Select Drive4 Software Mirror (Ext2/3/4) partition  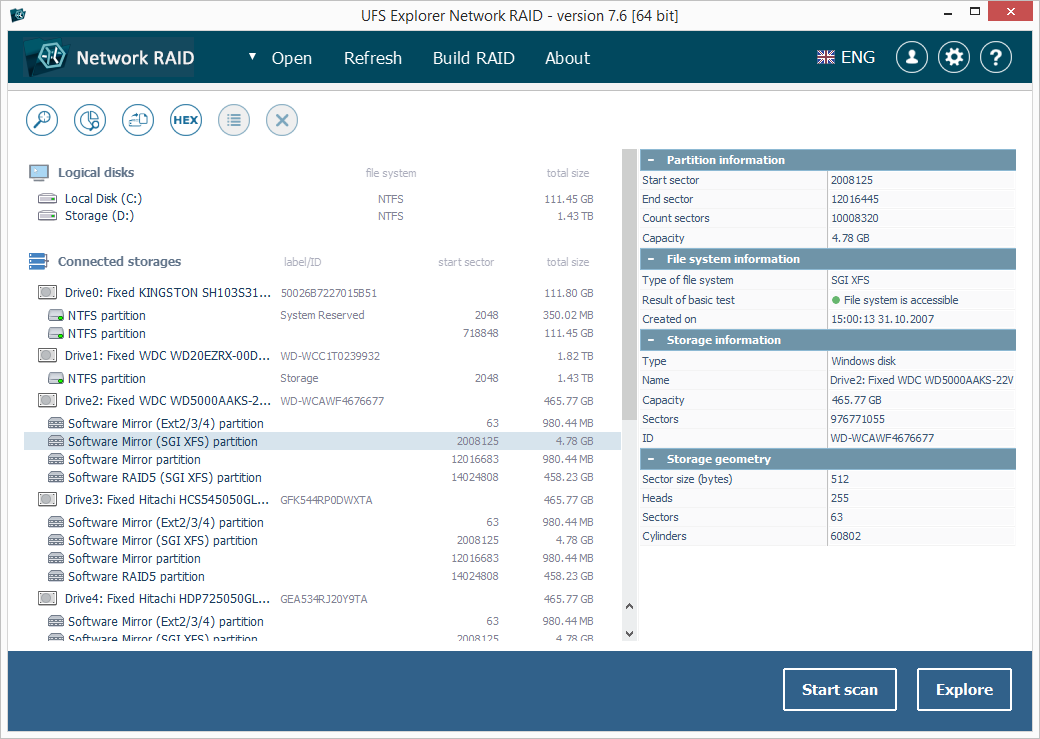(x=322, y=621)
